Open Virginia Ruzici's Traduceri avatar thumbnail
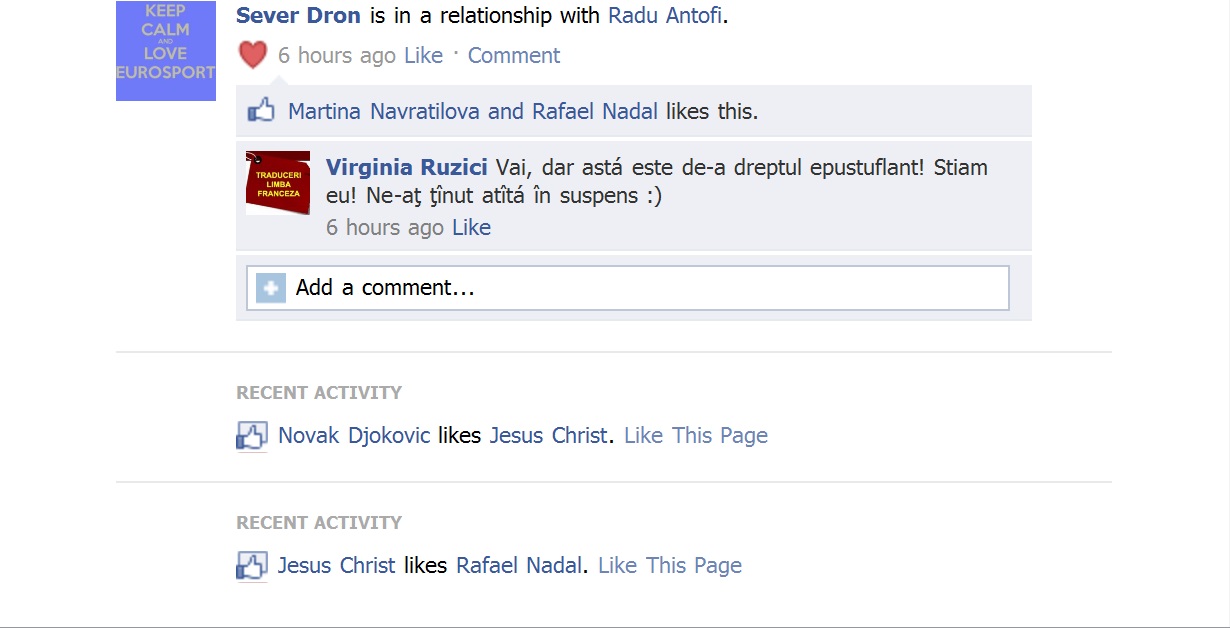 278,183
